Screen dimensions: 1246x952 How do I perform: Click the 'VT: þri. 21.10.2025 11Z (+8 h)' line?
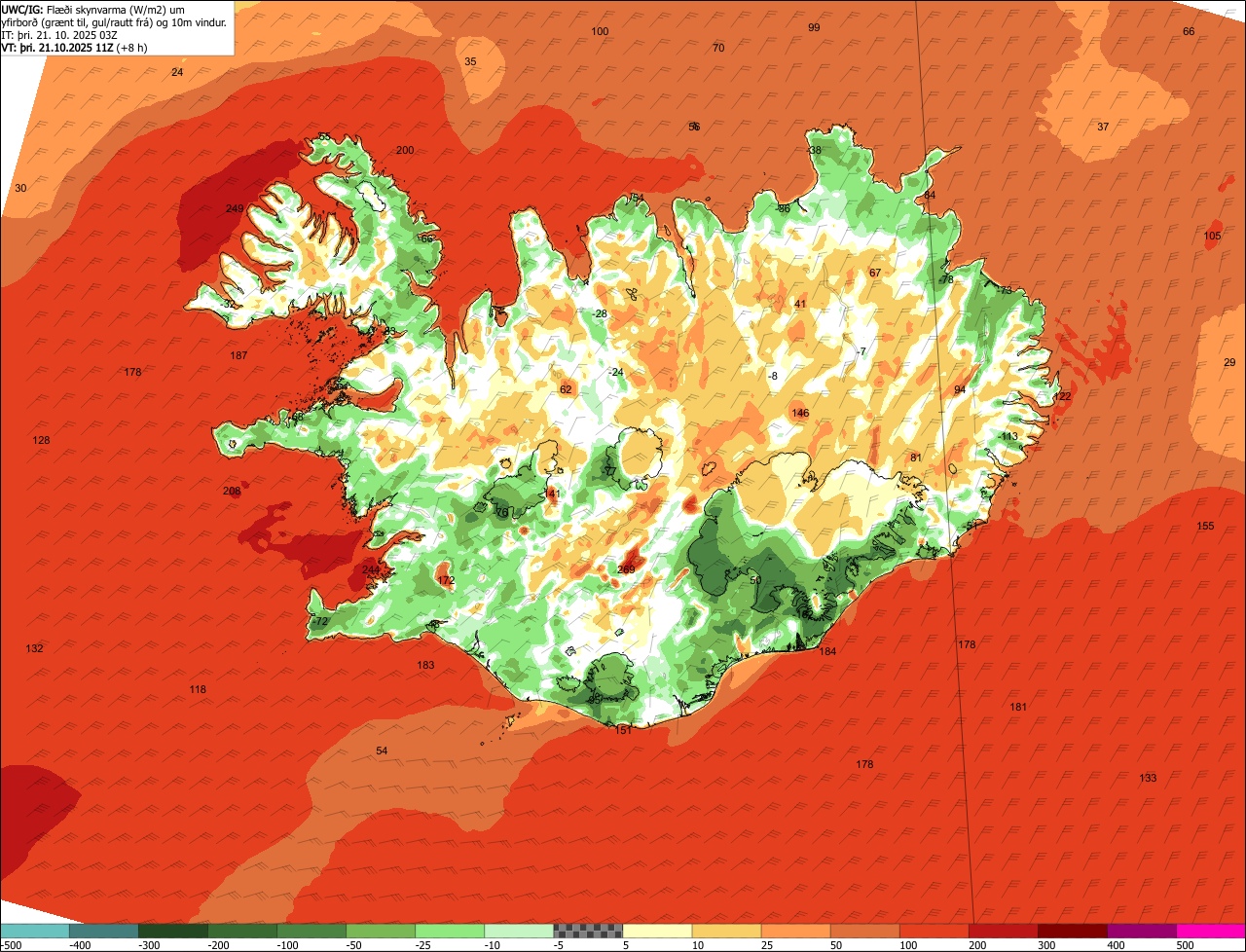tap(74, 48)
